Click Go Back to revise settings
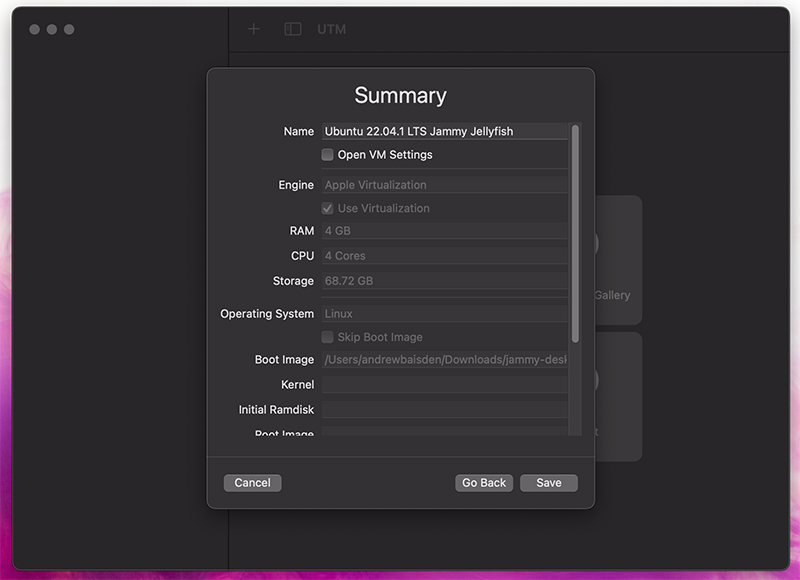This screenshot has height=580, width=800. [483, 483]
